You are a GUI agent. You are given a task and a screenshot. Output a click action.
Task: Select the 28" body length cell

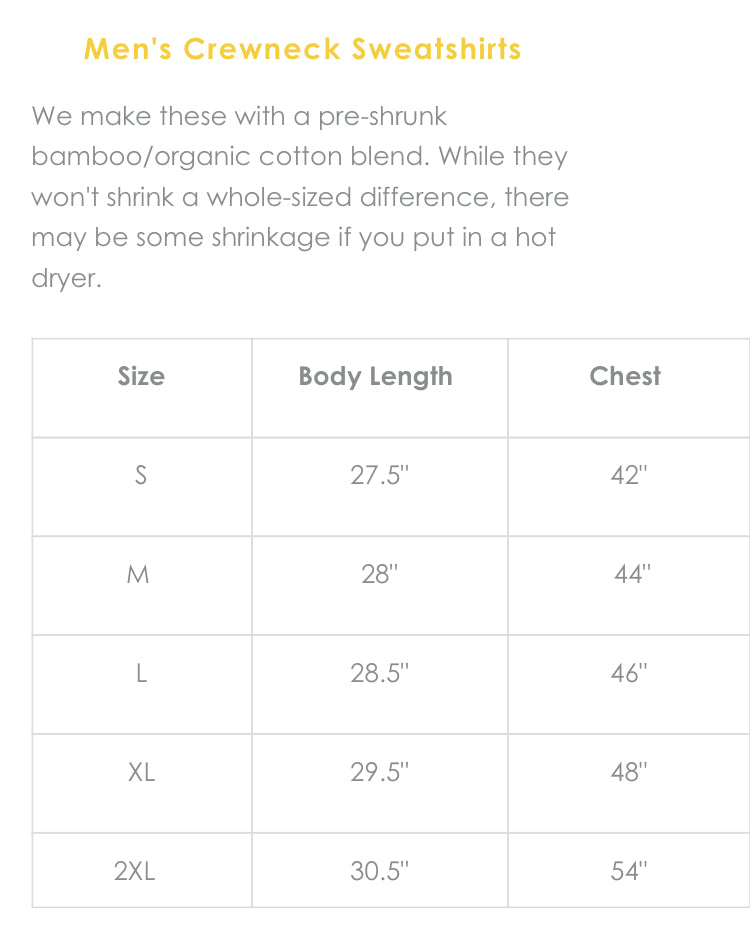point(379,575)
